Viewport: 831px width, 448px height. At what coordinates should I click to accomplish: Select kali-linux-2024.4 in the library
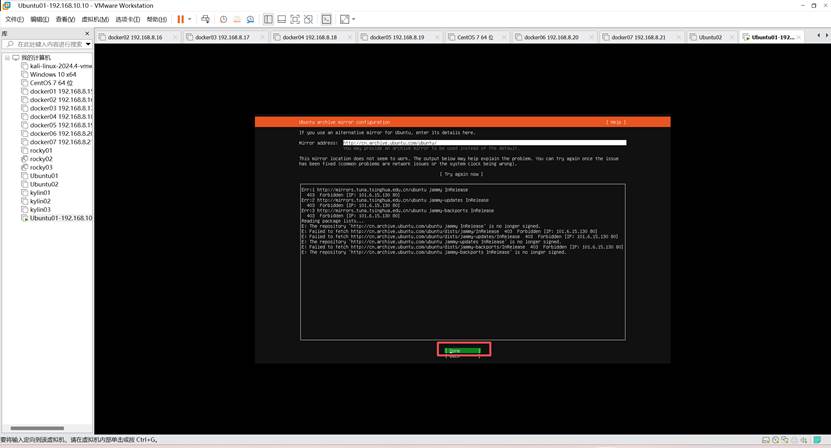[x=57, y=66]
